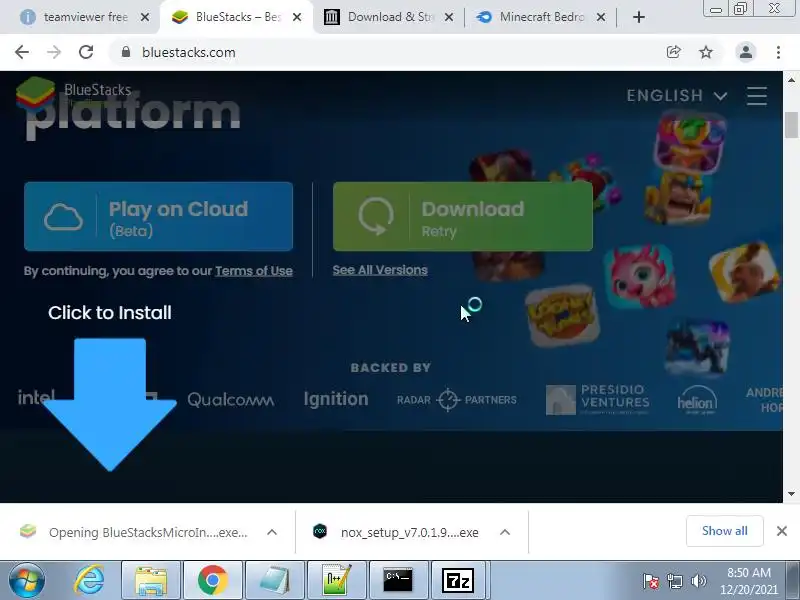Click the pink dragon game thumbnail

[639, 276]
